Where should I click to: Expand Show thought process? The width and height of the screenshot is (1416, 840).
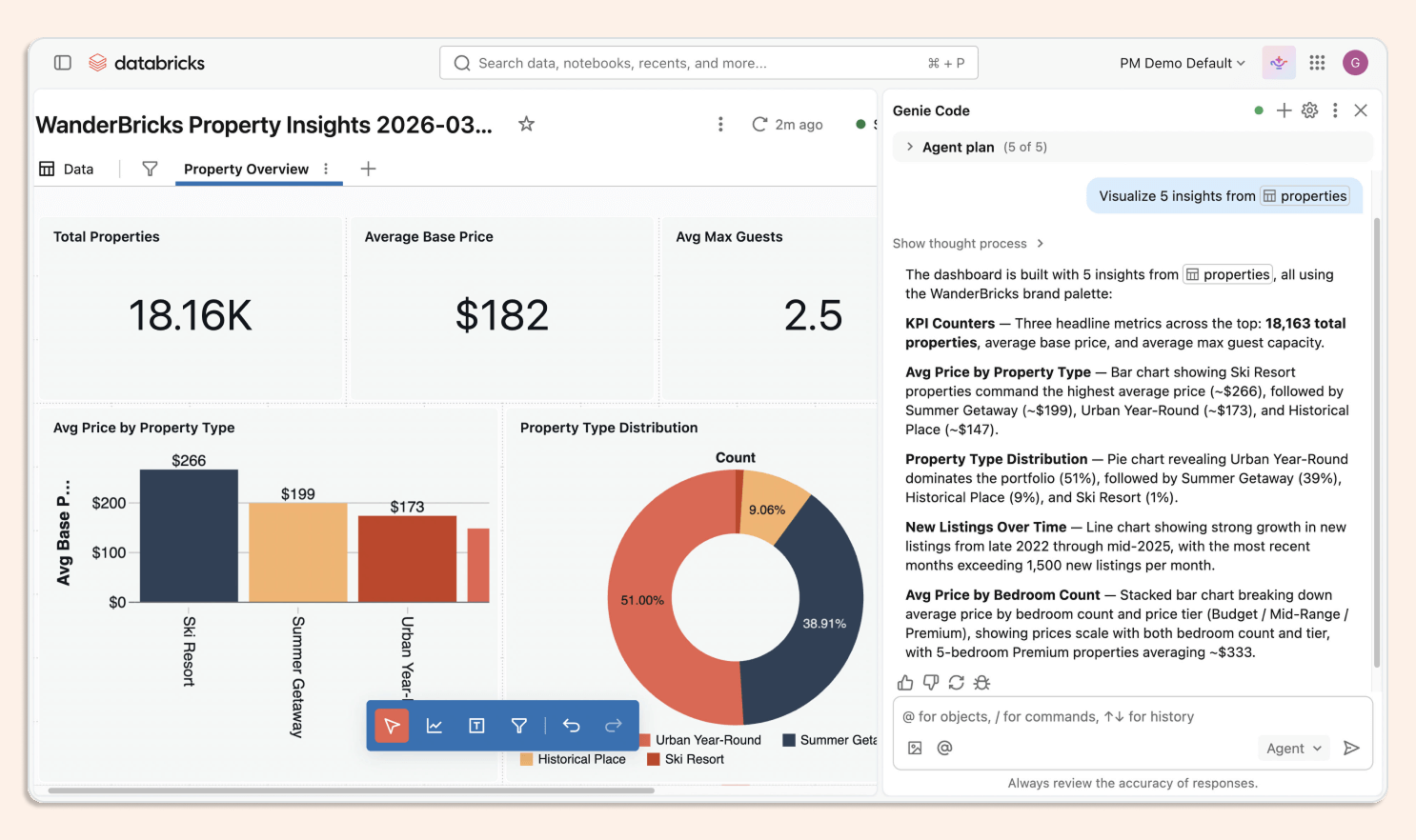coord(968,244)
